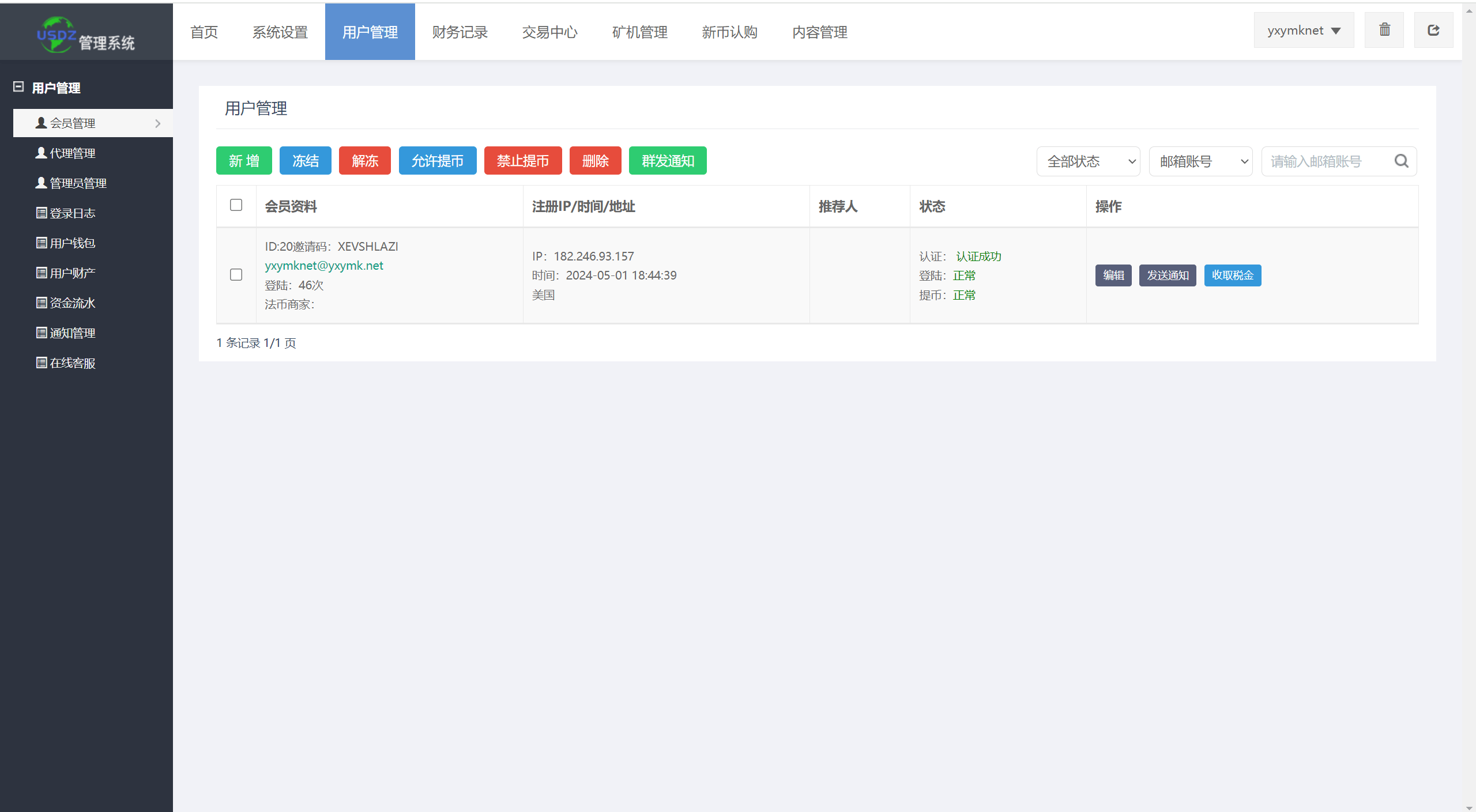Switch to 矿机管理 tab
This screenshot has width=1476, height=812.
tap(640, 32)
